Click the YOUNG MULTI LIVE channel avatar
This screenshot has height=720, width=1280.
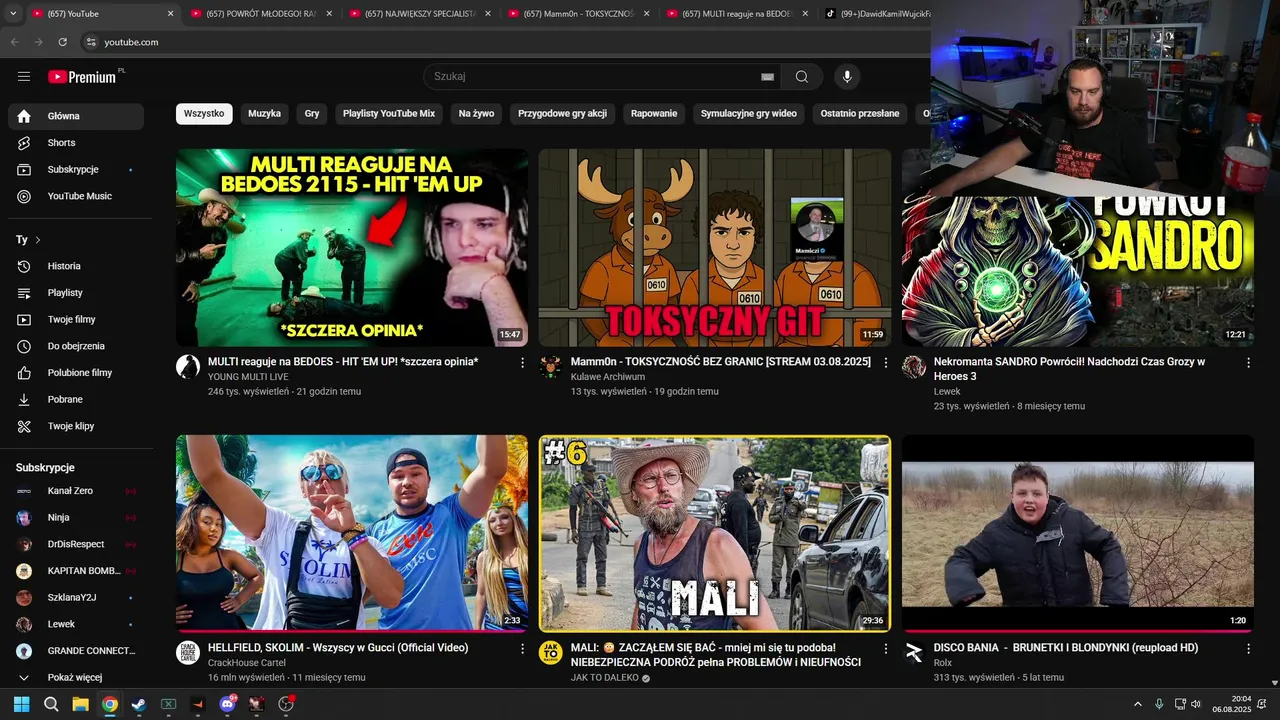point(188,366)
